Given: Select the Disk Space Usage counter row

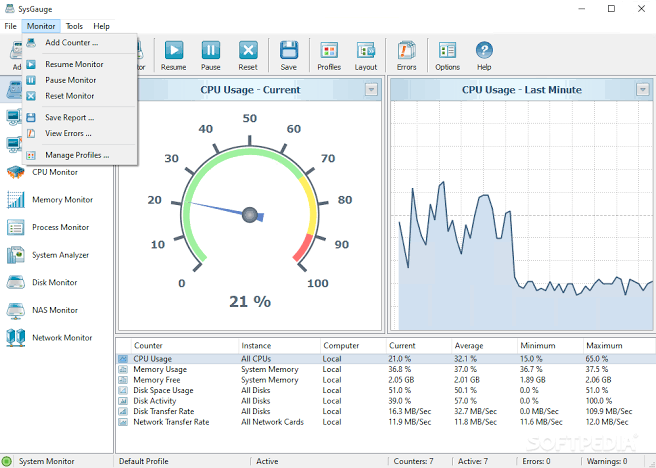Looking at the screenshot, I should (385, 390).
